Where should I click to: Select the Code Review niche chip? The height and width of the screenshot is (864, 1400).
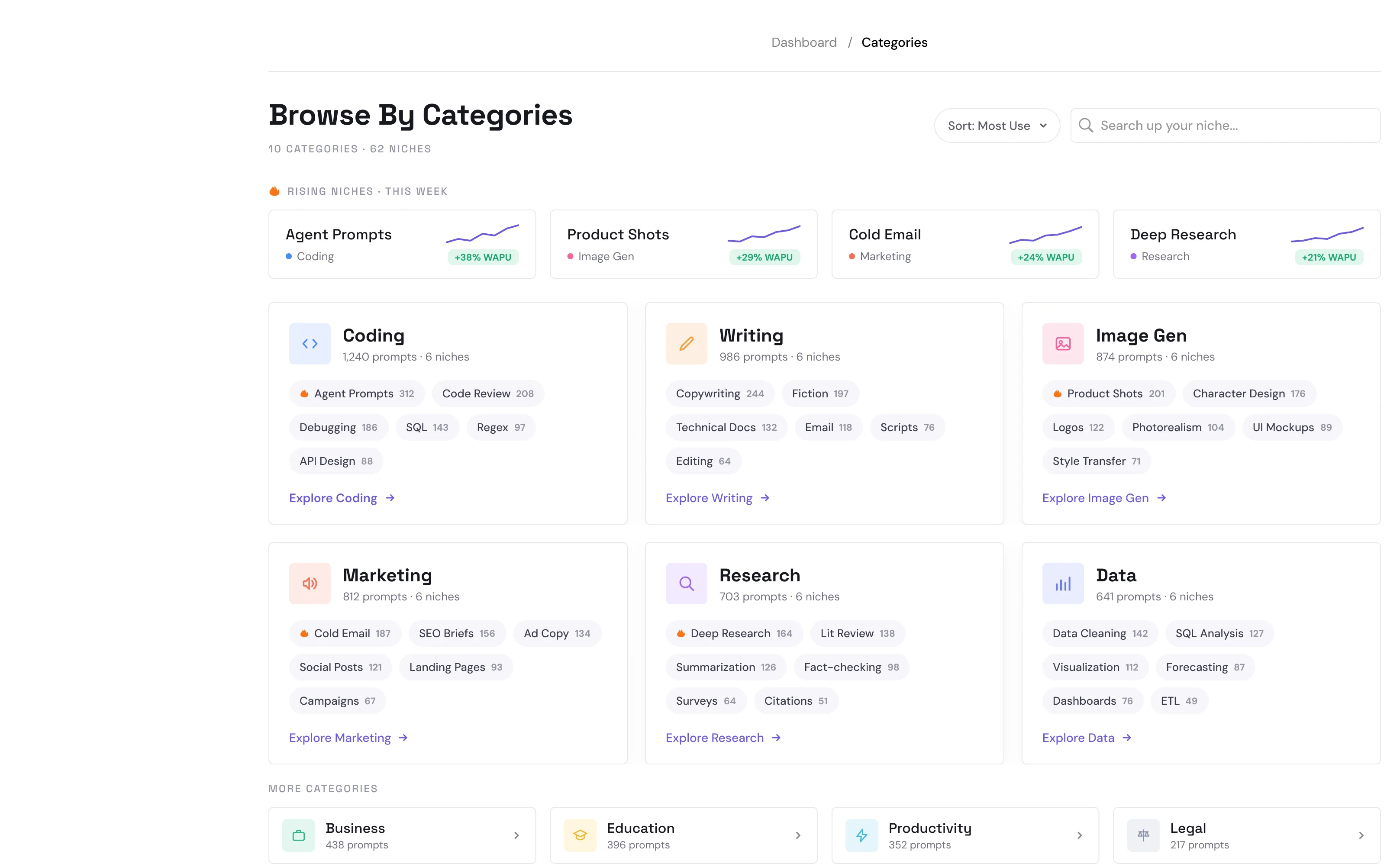[488, 394]
